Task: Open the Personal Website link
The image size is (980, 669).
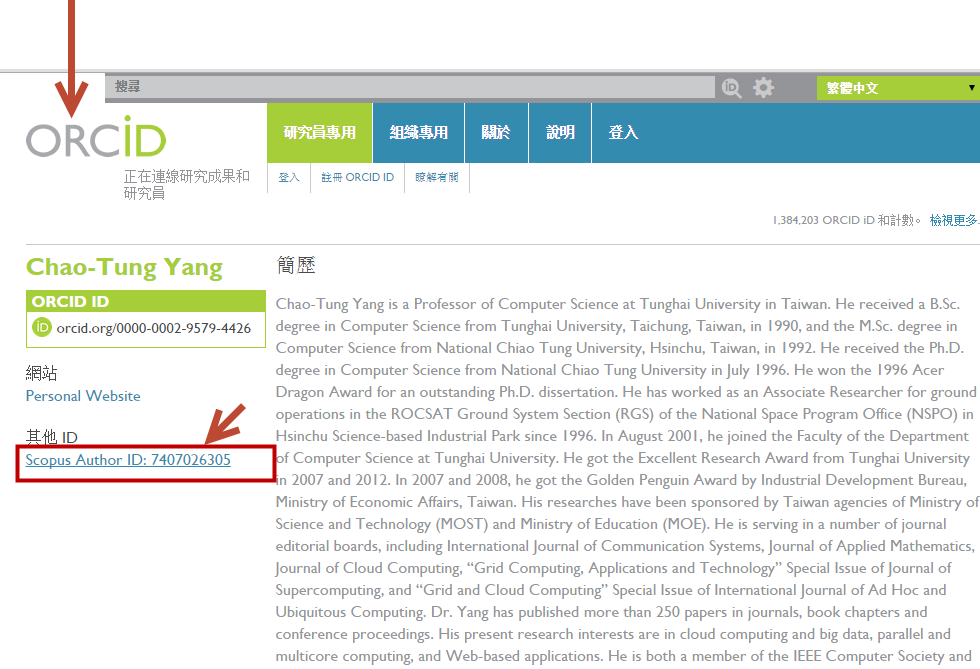Action: (83, 396)
